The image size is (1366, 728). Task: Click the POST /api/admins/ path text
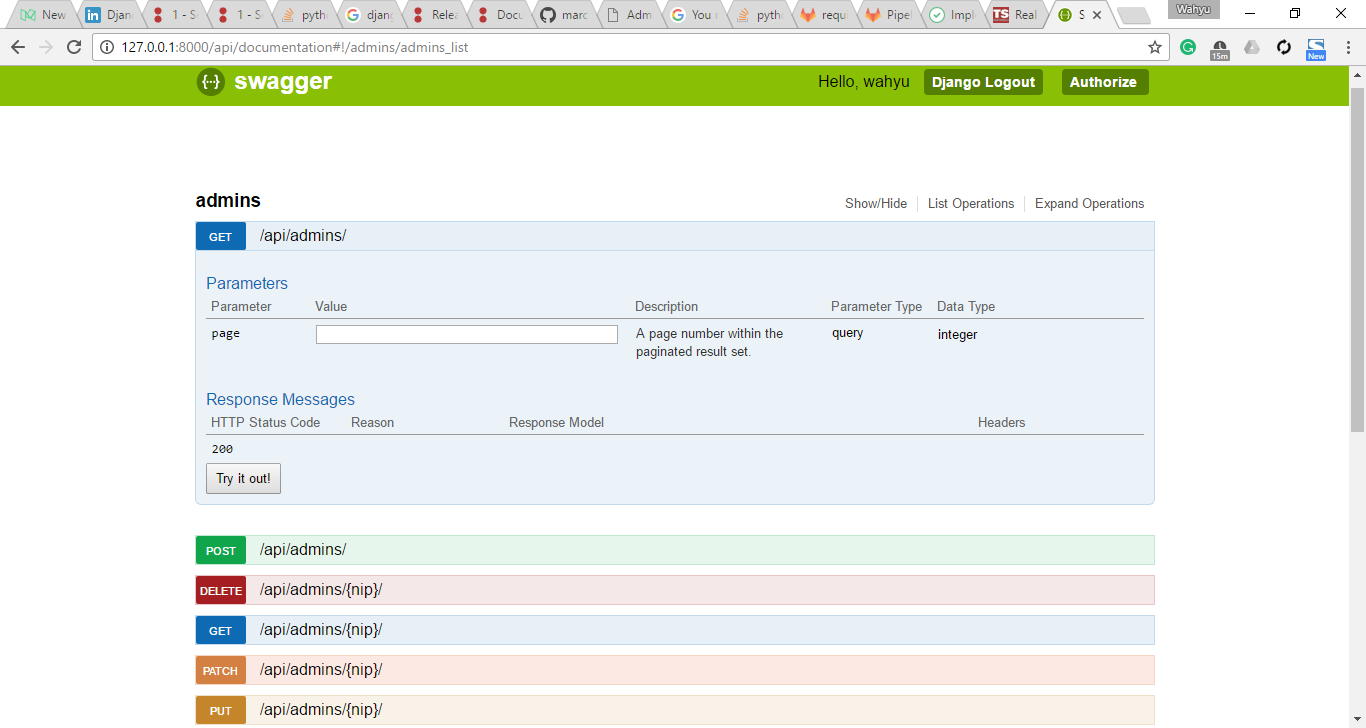[303, 550]
